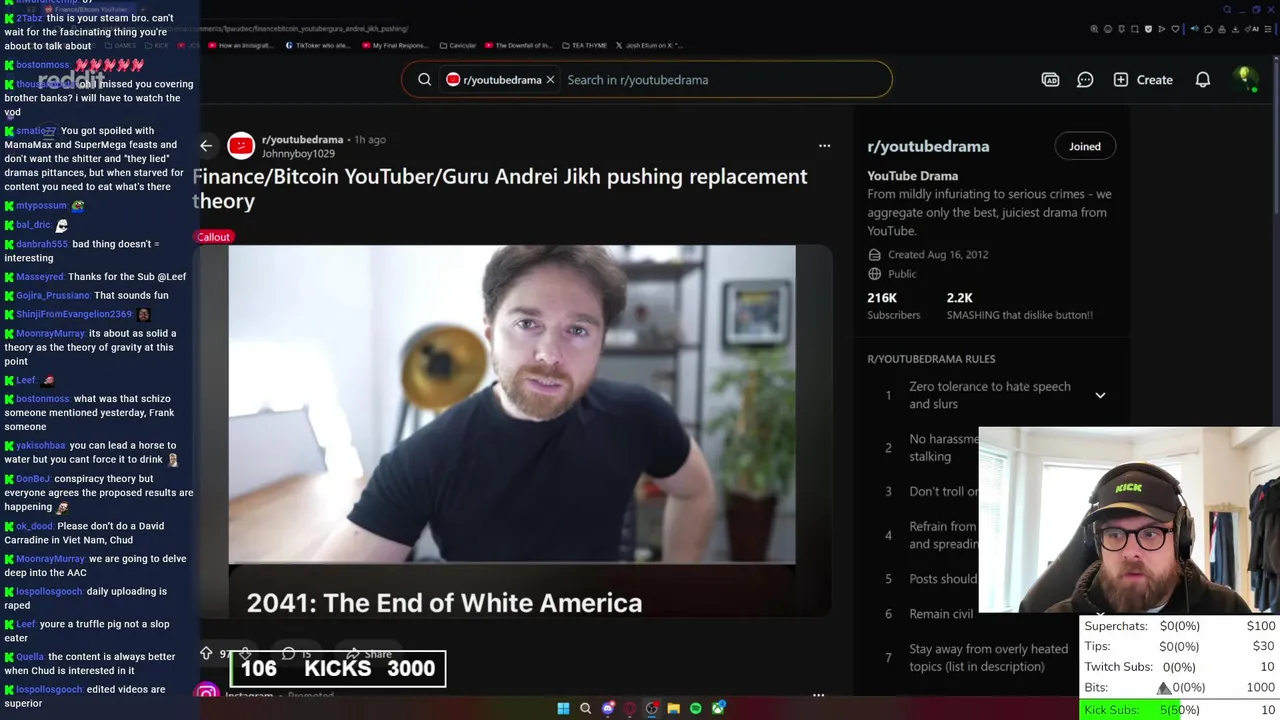Expand the Zero tolerance to hate speech rule
This screenshot has width=1280, height=720.
(x=1100, y=395)
